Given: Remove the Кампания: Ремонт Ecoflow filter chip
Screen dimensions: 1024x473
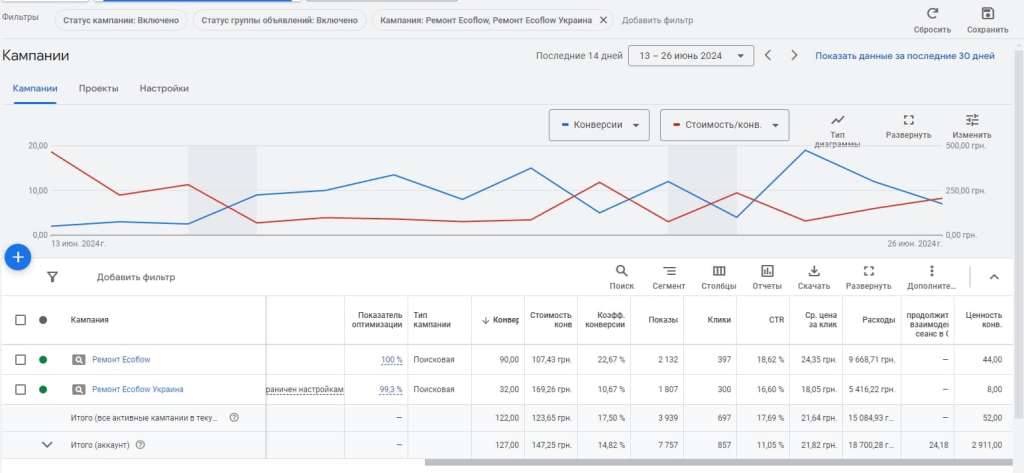Looking at the screenshot, I should 603,20.
